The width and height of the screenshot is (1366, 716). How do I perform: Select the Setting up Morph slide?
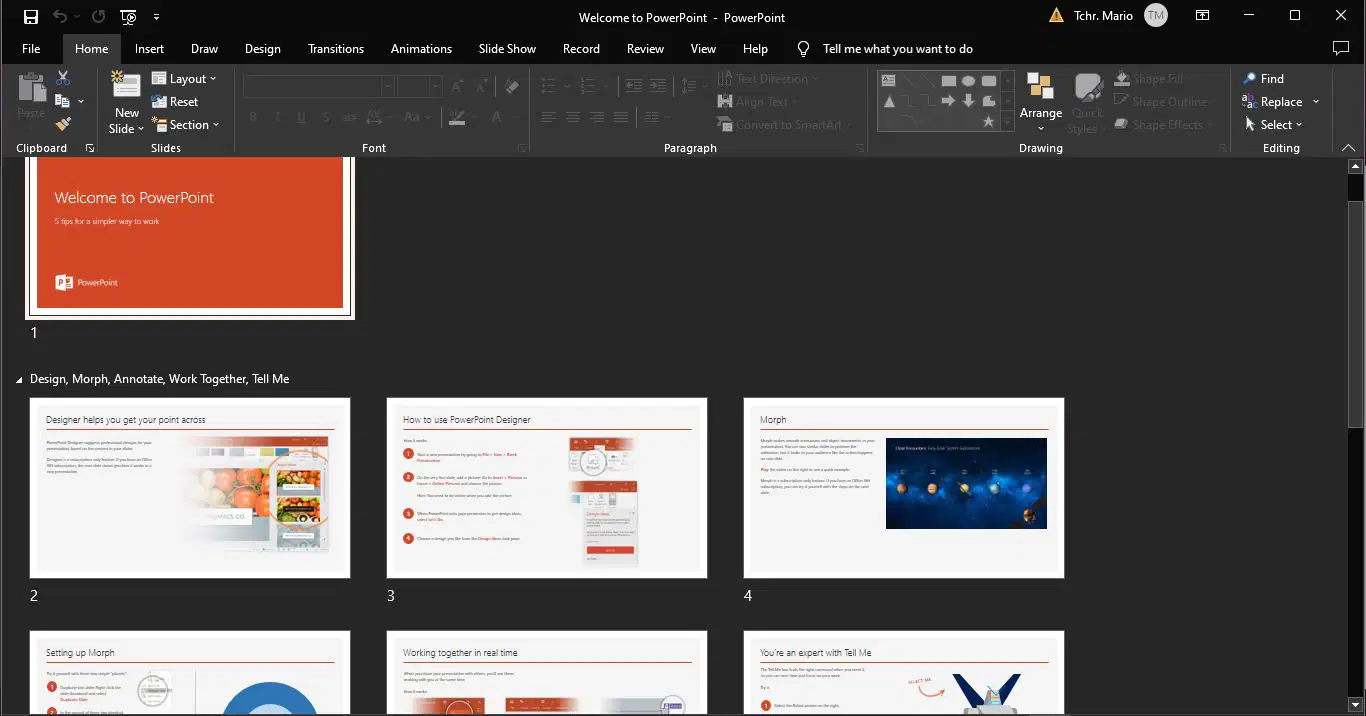pos(190,673)
